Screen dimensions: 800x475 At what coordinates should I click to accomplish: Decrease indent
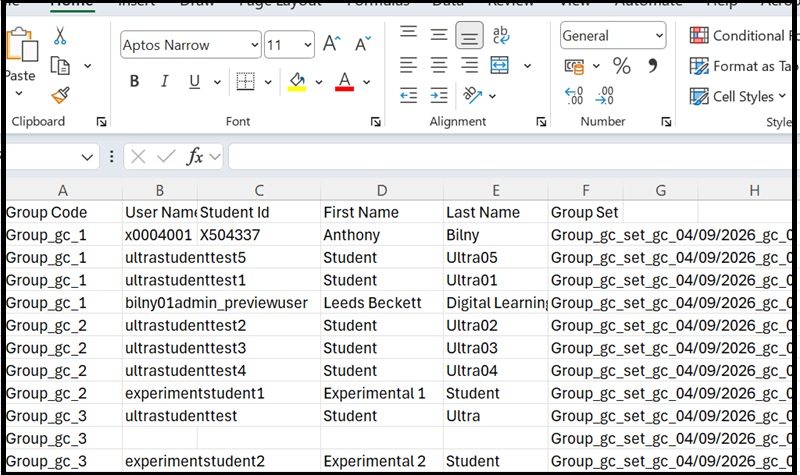coord(408,95)
